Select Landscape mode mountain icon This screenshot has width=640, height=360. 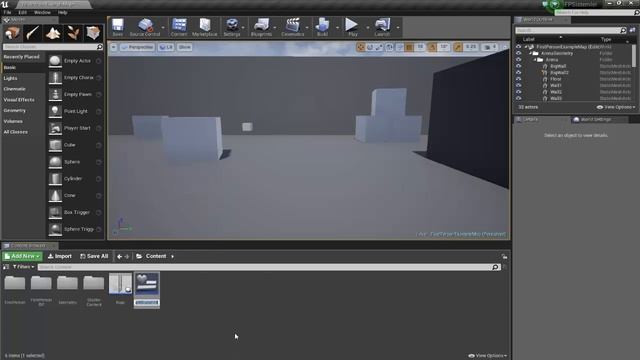[x=53, y=33]
